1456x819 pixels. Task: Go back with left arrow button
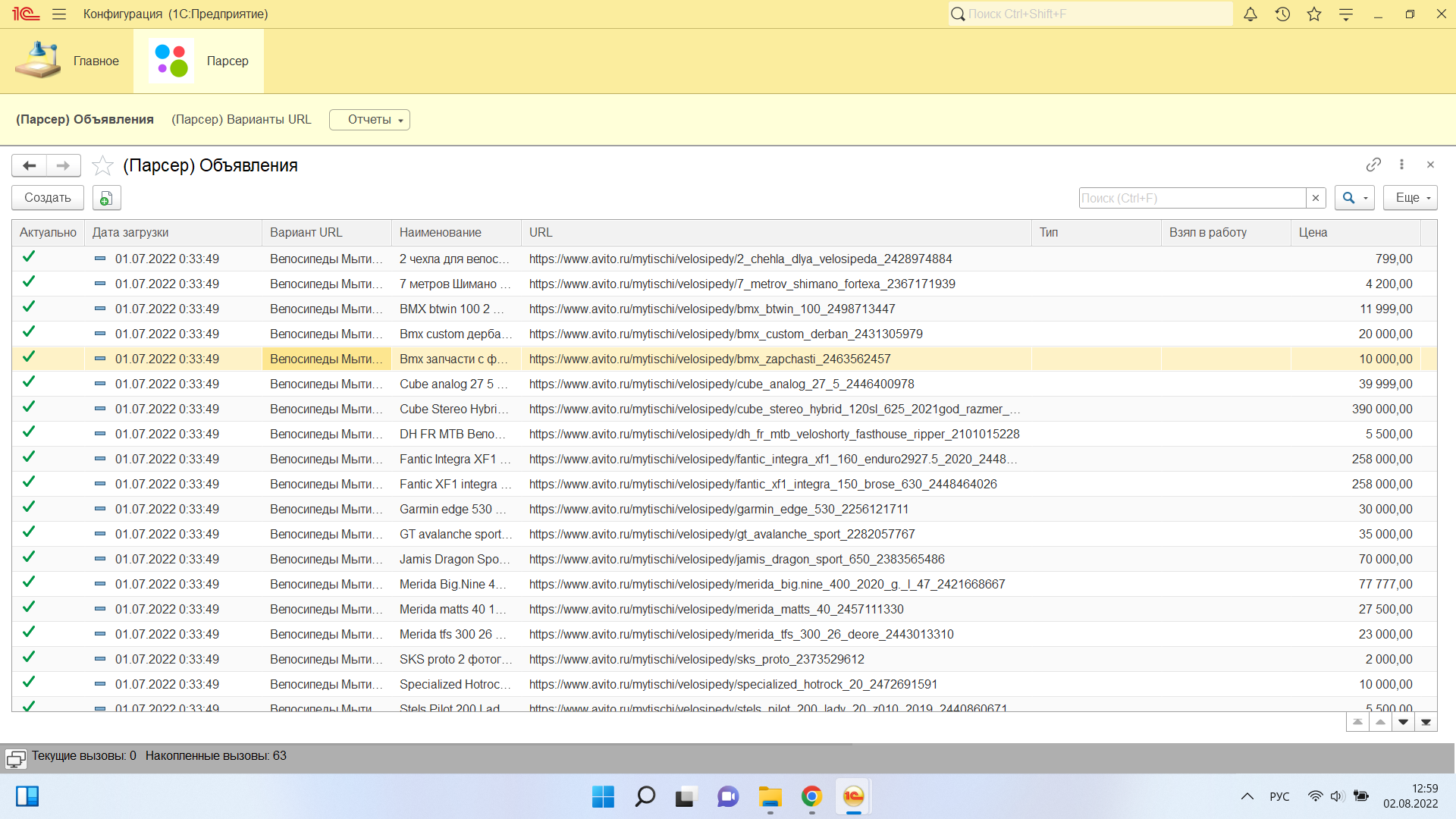(30, 165)
